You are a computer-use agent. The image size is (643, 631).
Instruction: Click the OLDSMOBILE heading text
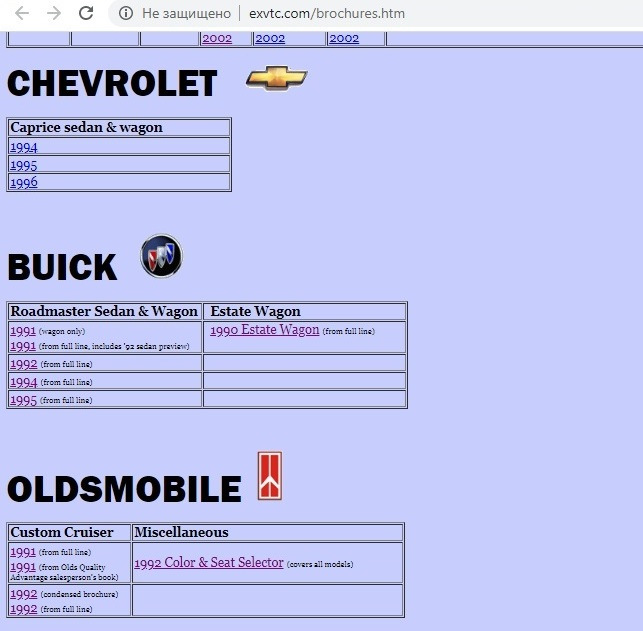pos(124,488)
